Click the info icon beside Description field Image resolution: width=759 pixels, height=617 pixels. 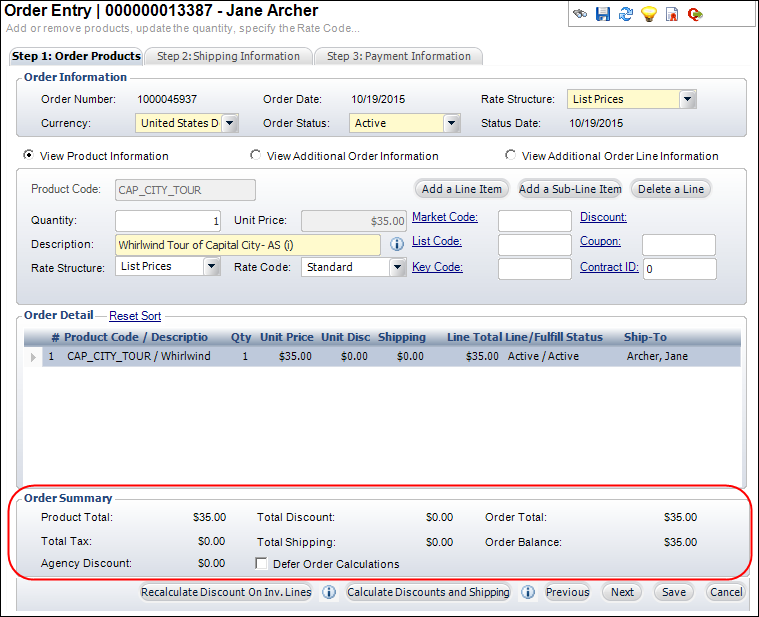point(397,244)
